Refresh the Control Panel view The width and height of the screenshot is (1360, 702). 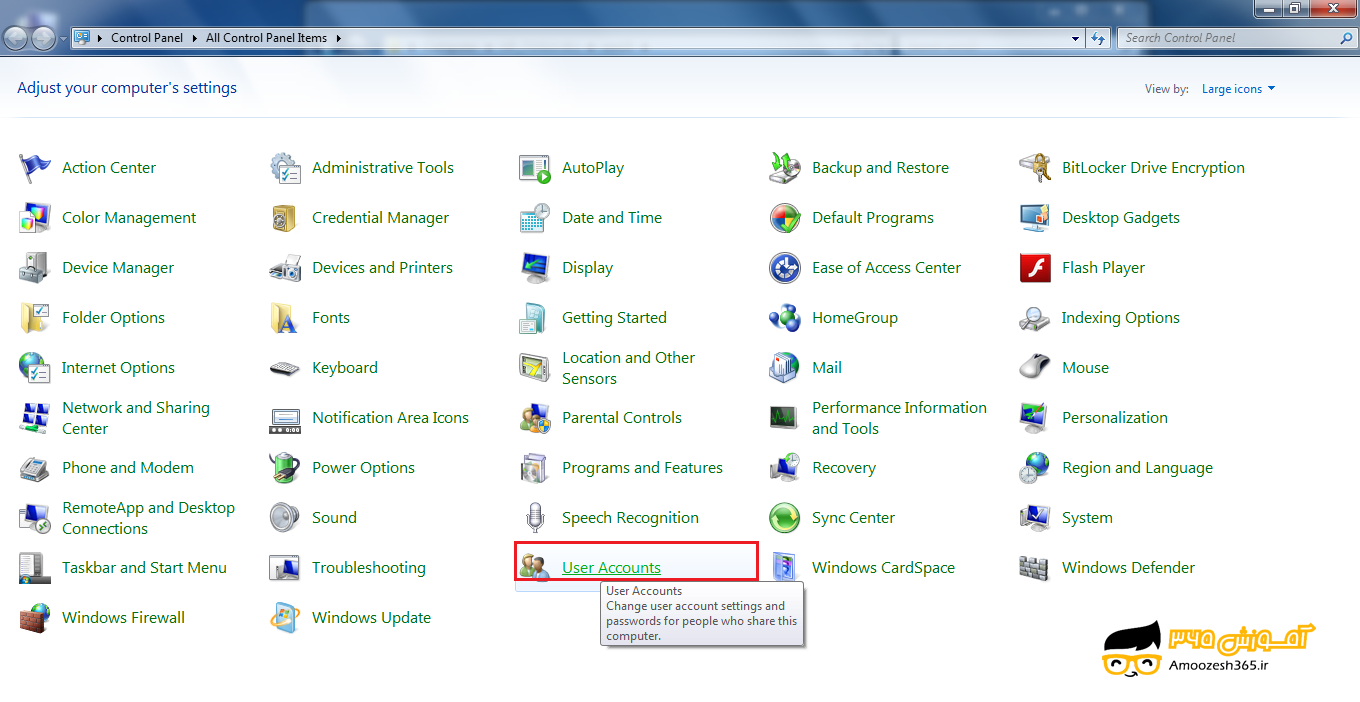(x=1099, y=38)
